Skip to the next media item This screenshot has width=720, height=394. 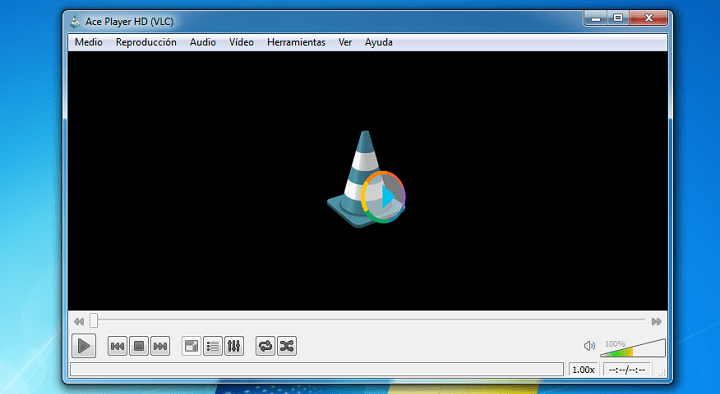[160, 346]
